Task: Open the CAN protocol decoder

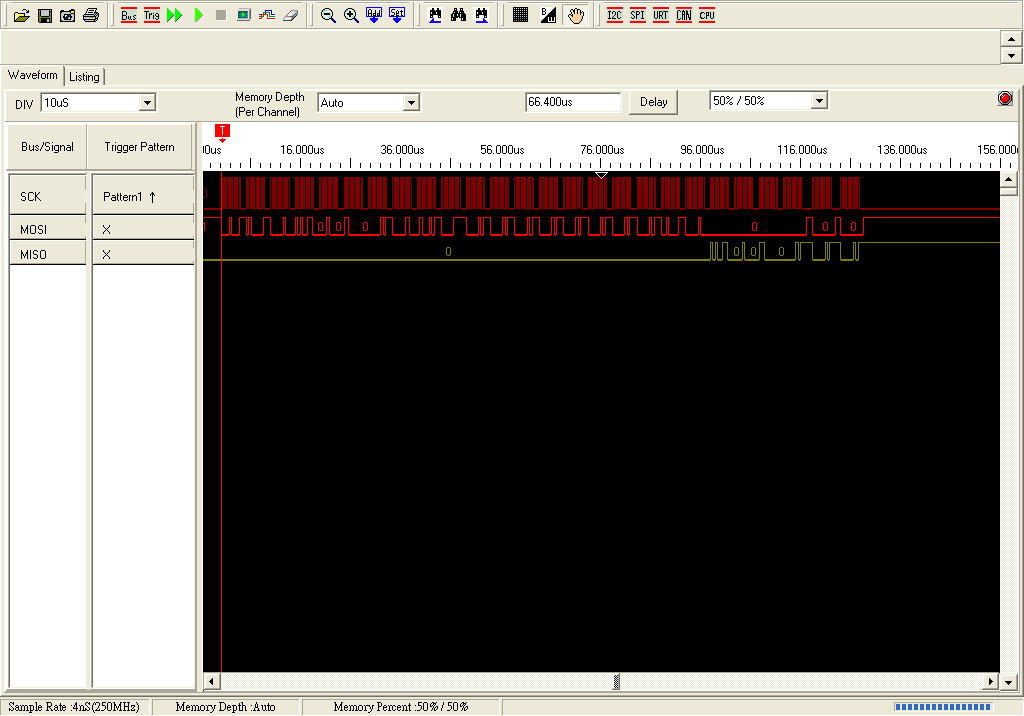Action: (x=684, y=16)
